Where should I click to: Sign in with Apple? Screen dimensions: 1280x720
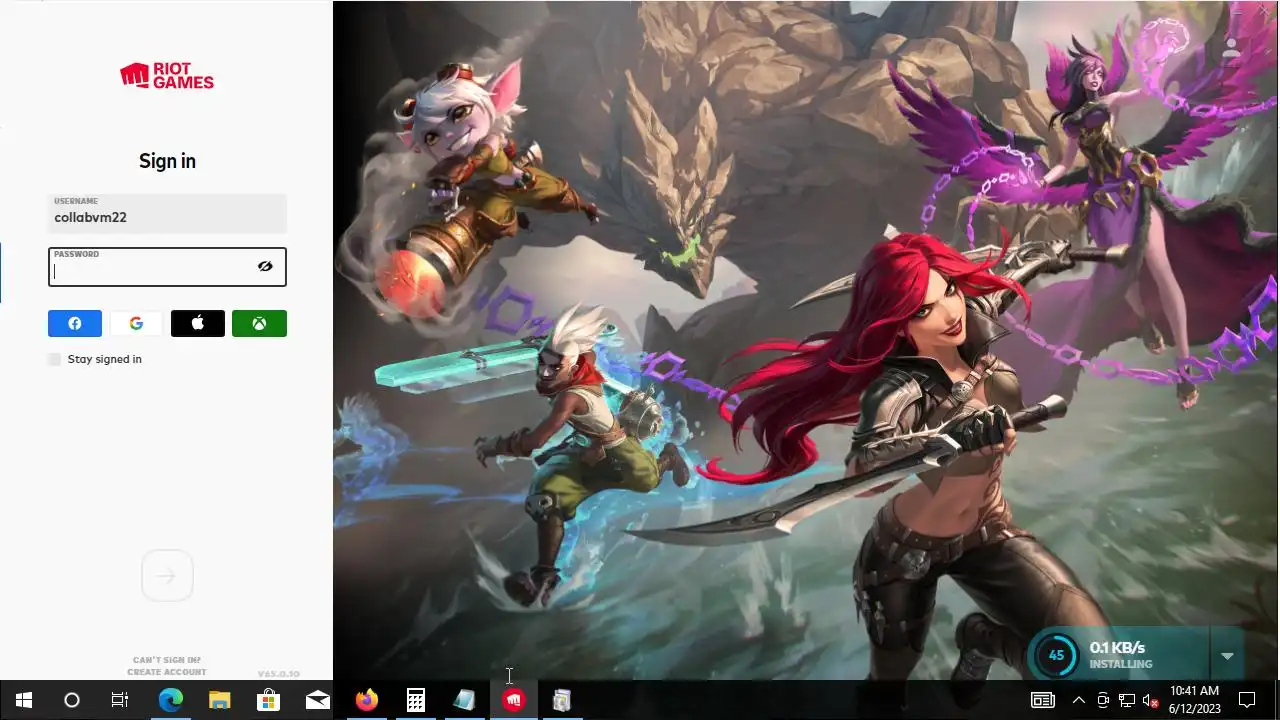198,323
